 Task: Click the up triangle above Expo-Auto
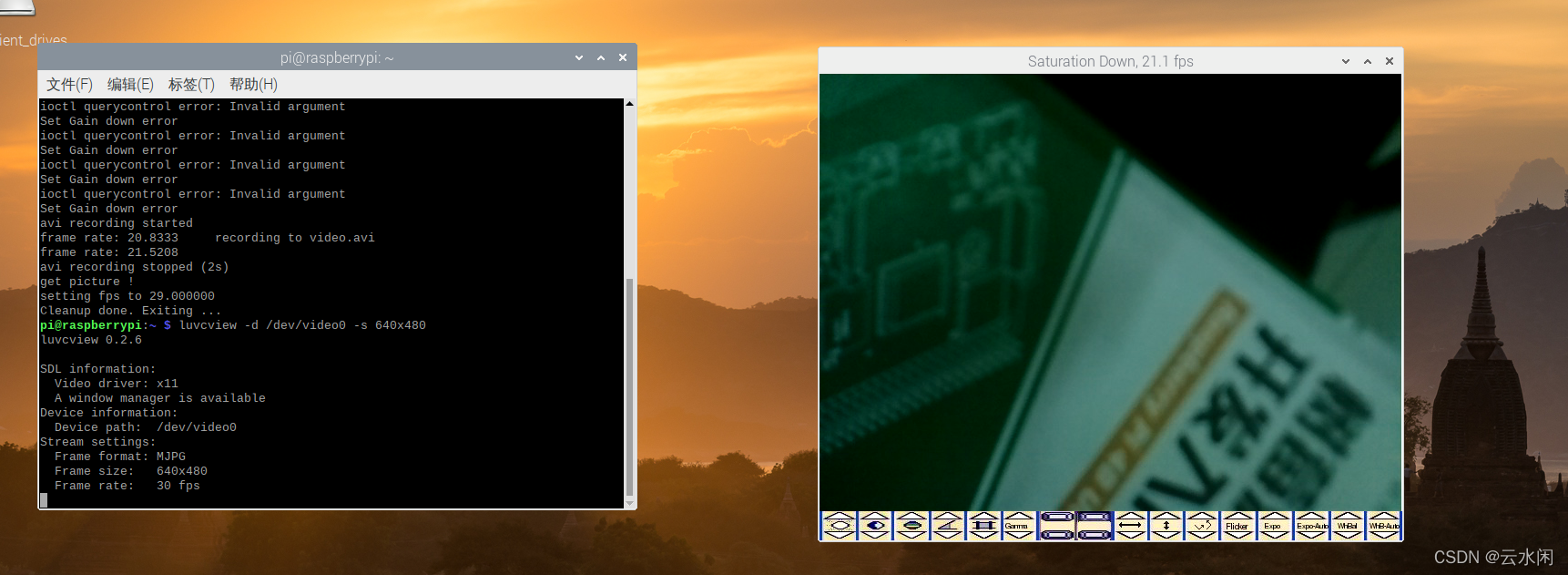[1310, 516]
